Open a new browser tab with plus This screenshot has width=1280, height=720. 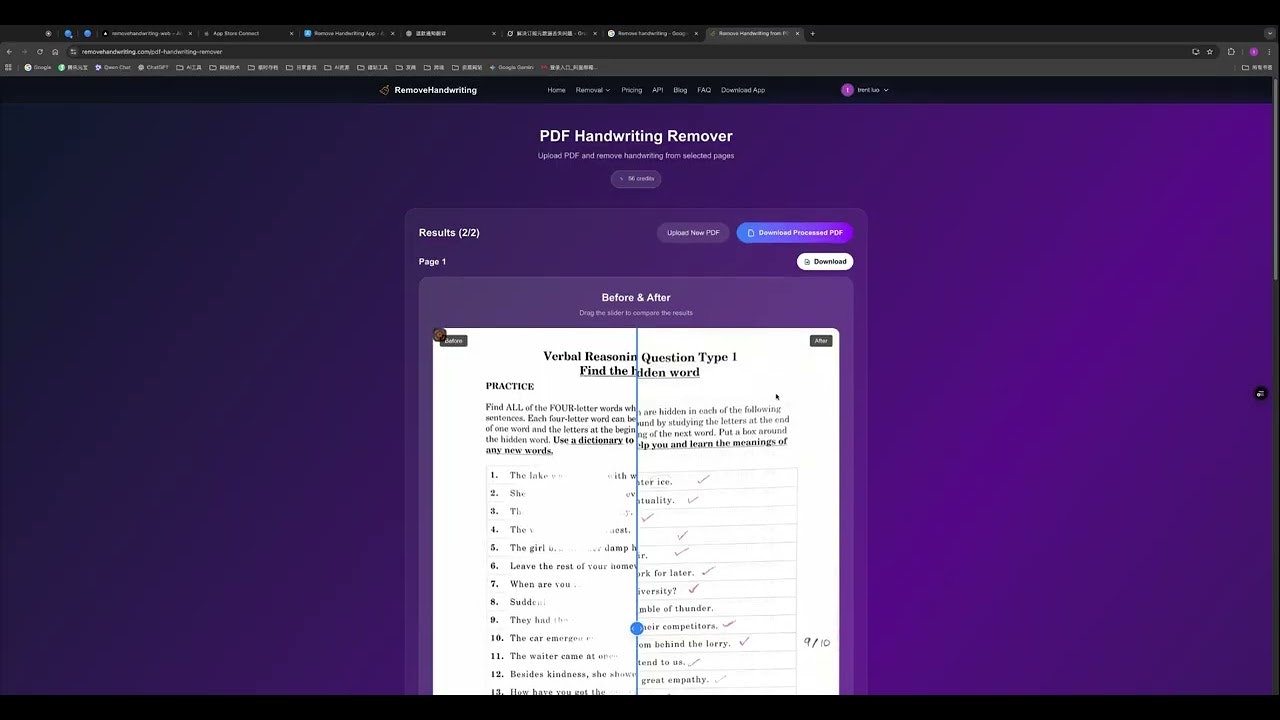(812, 33)
